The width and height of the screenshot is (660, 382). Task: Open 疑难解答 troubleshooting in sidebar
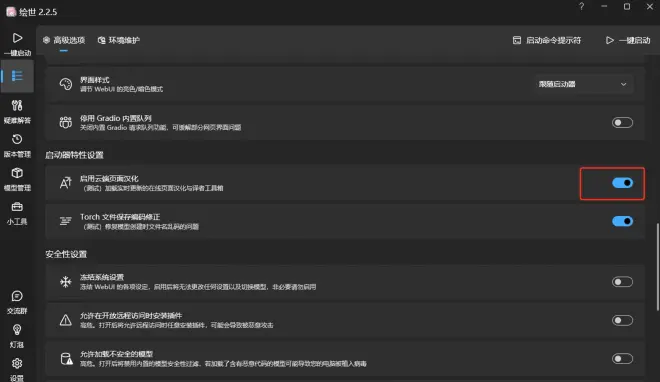(x=17, y=111)
